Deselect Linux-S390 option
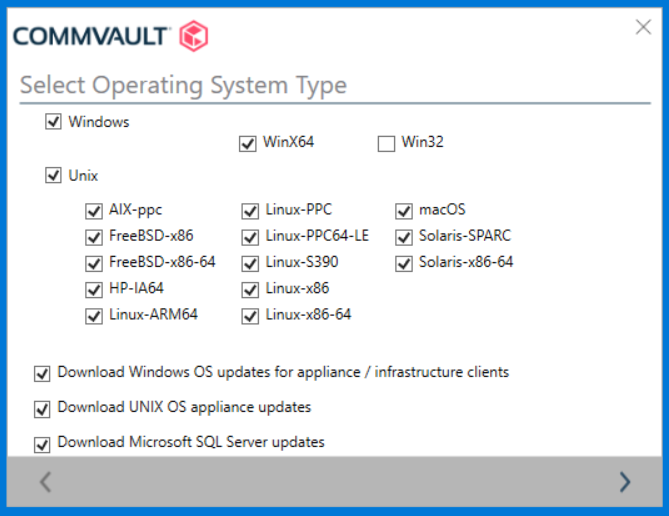Screen dimensions: 669x516 click(x=250, y=263)
